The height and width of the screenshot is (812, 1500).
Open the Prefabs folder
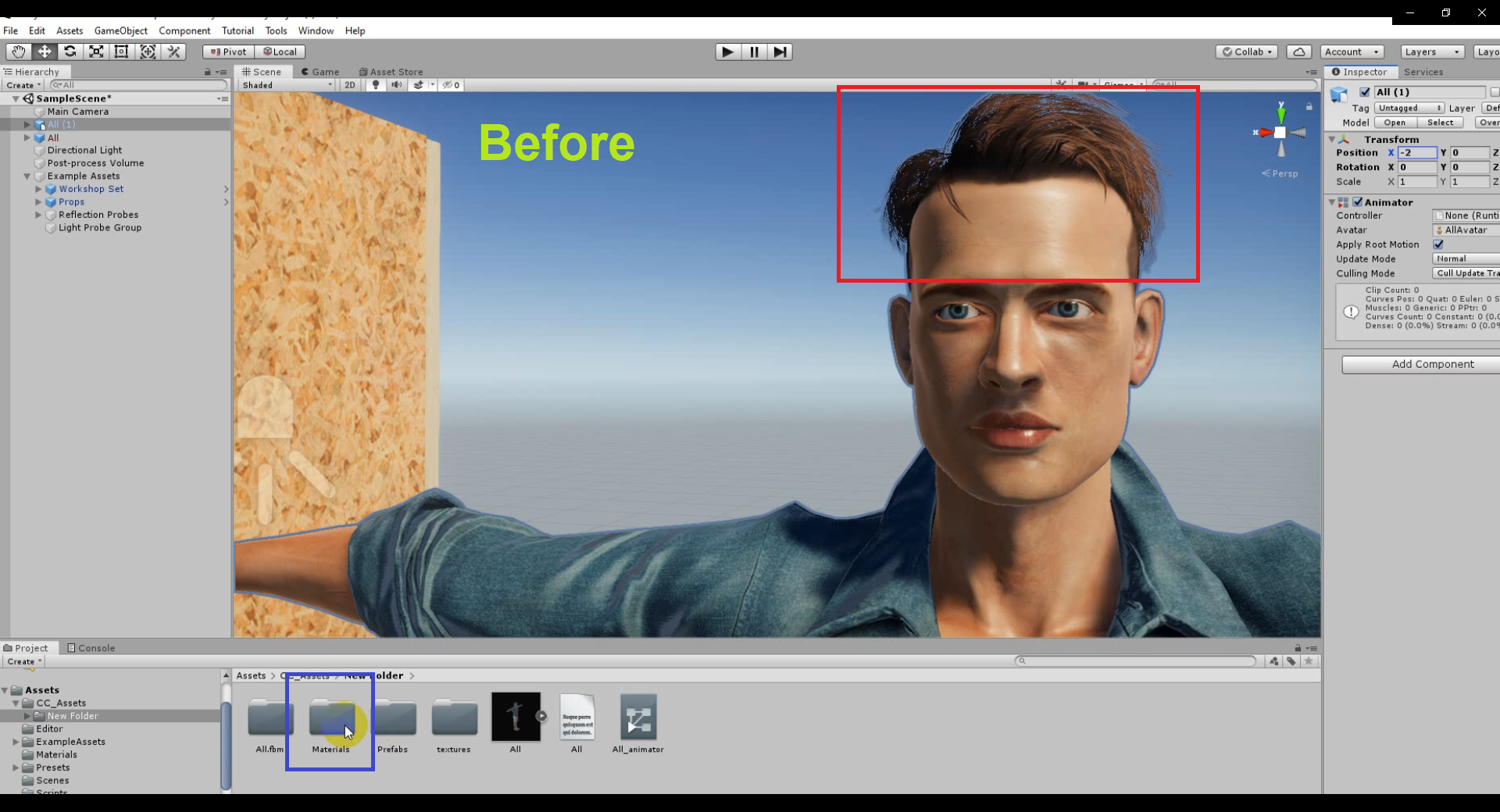point(393,725)
